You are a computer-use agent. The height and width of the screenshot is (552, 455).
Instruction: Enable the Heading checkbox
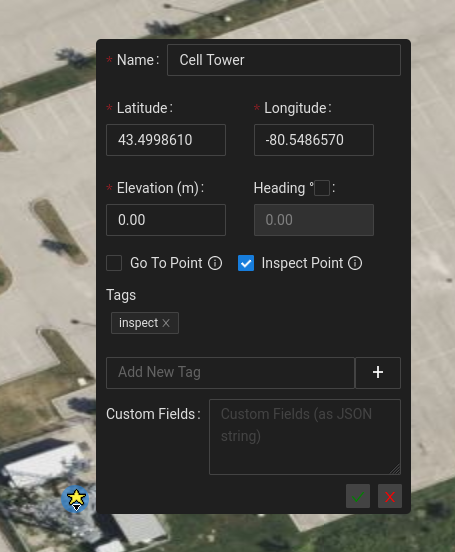pyautogui.click(x=322, y=188)
